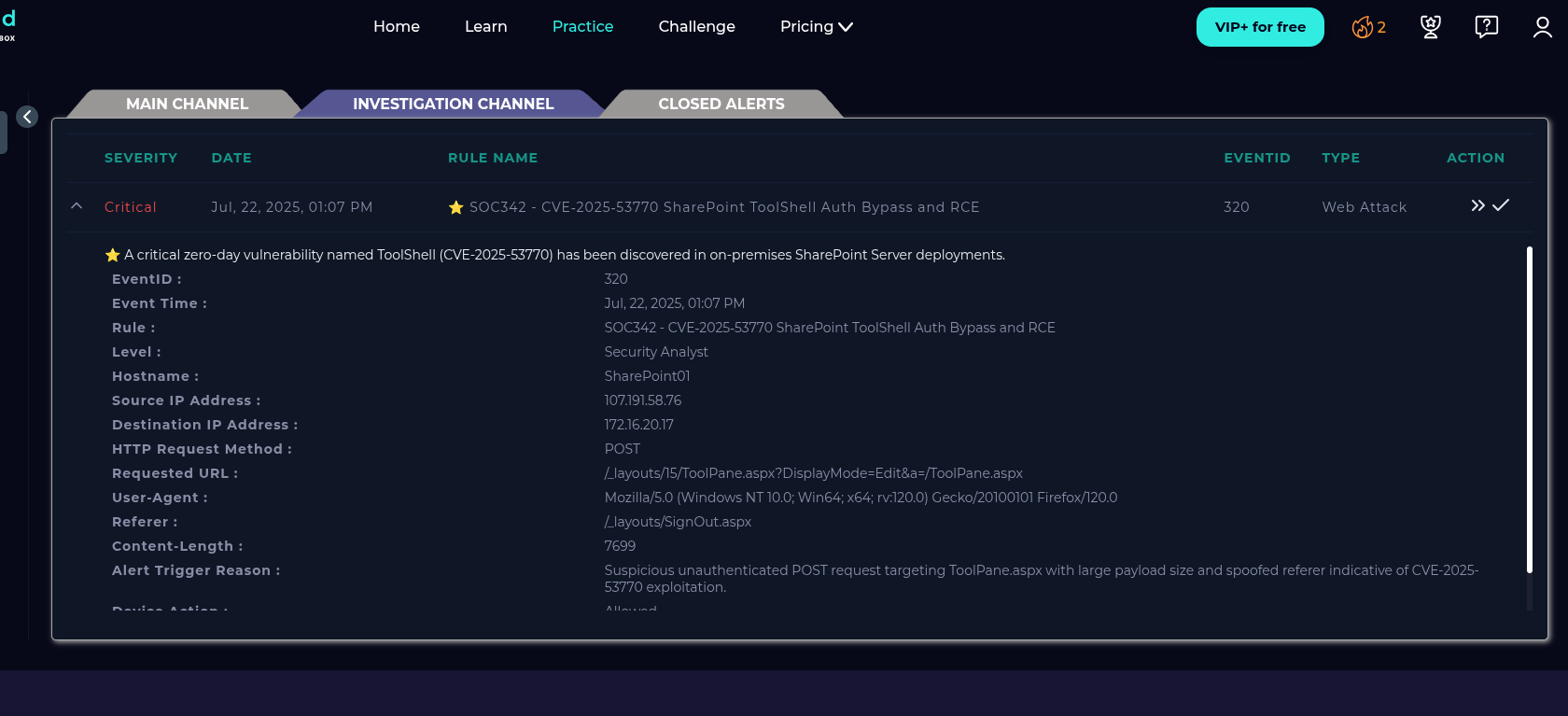Click the sidebar collapse arrow button
The height and width of the screenshot is (716, 1568).
click(x=27, y=117)
